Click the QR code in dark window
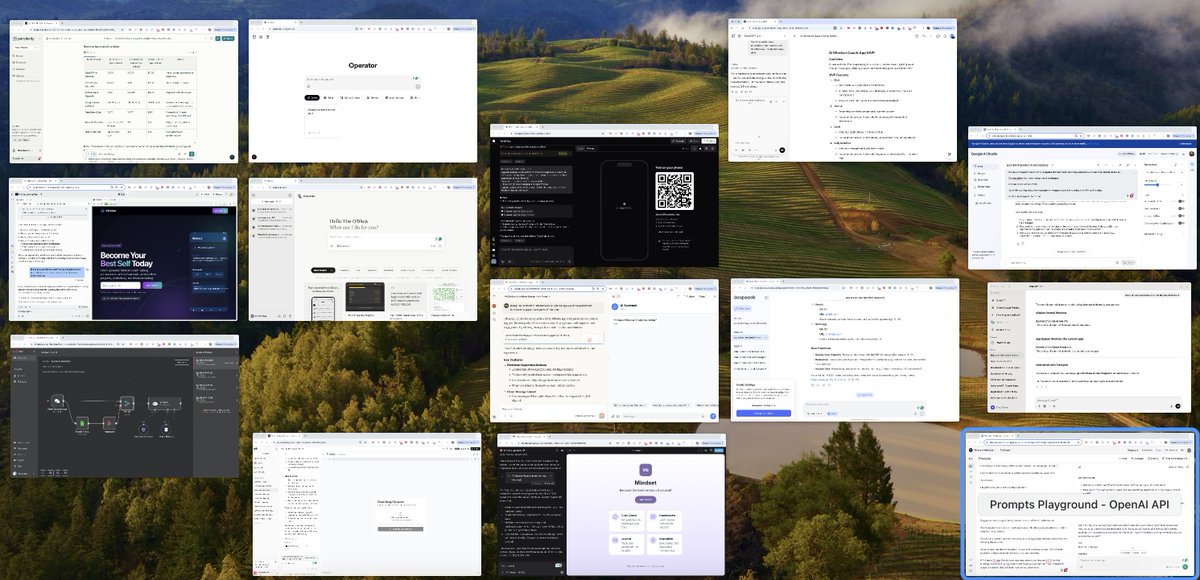Screen dimensions: 1200x580 point(674,191)
